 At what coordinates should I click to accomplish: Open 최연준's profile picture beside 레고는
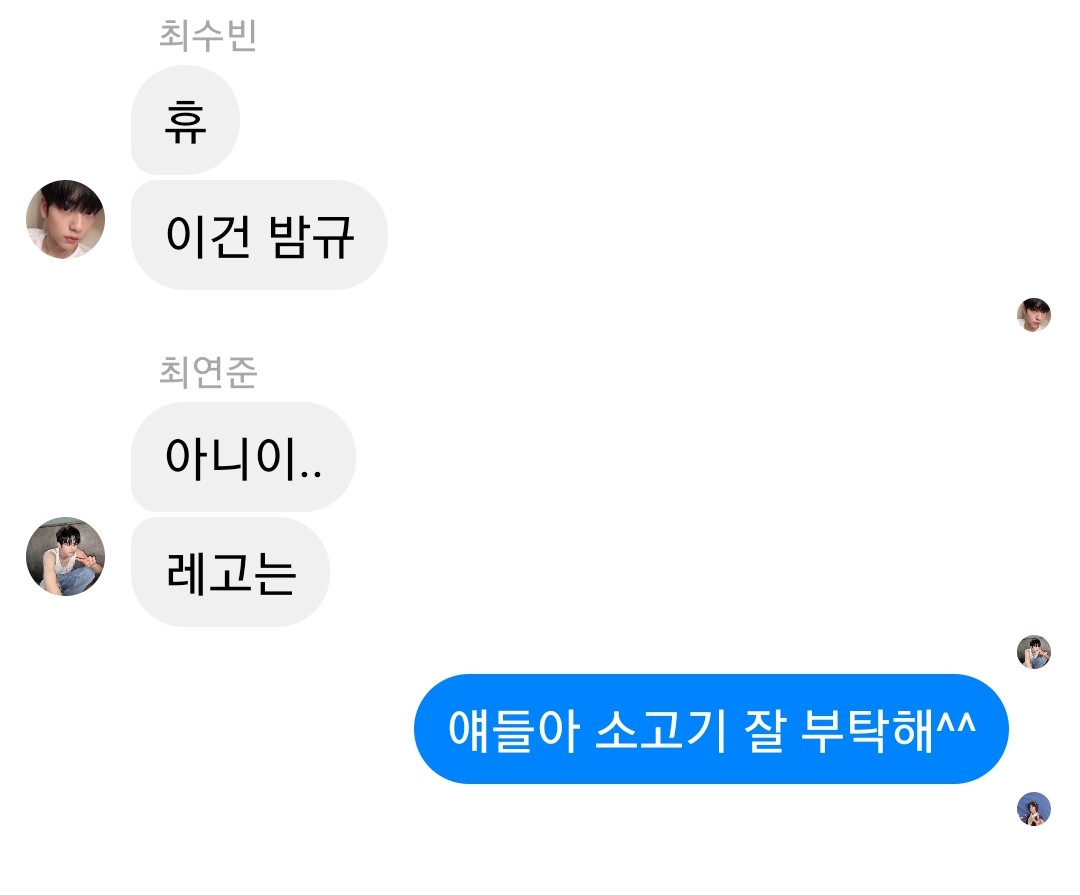pos(65,557)
